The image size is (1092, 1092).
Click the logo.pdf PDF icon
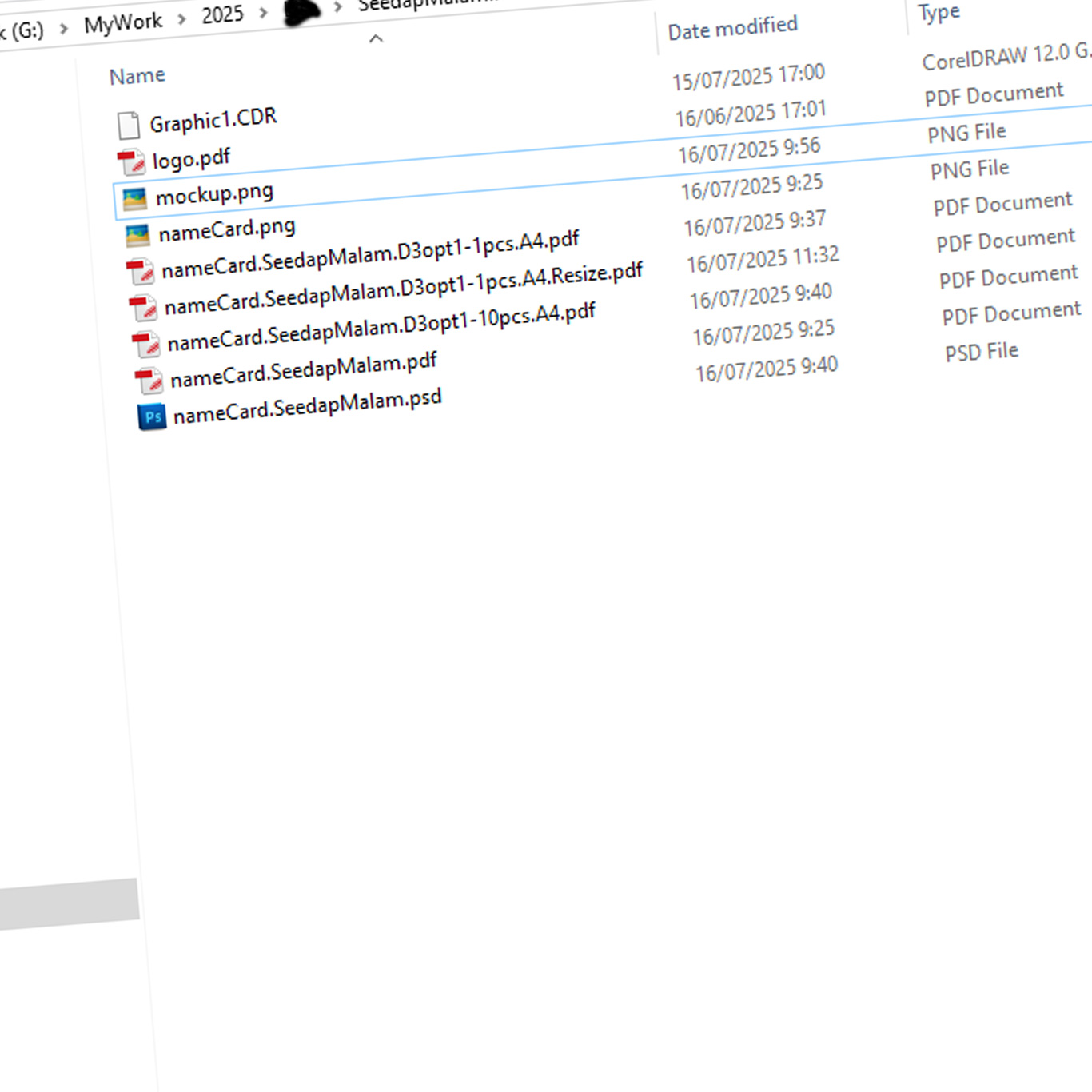[x=131, y=162]
